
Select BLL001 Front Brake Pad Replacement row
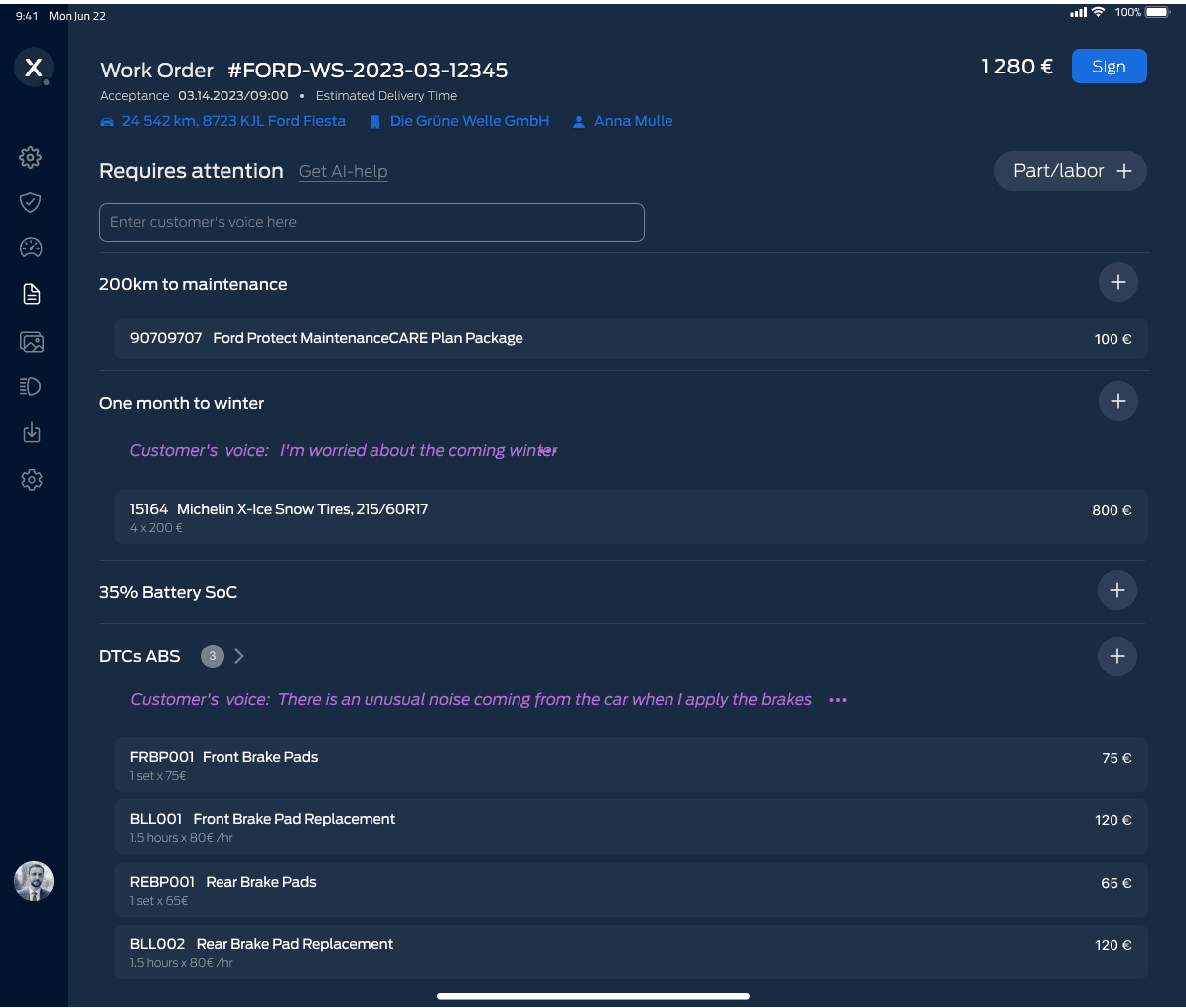click(x=631, y=827)
